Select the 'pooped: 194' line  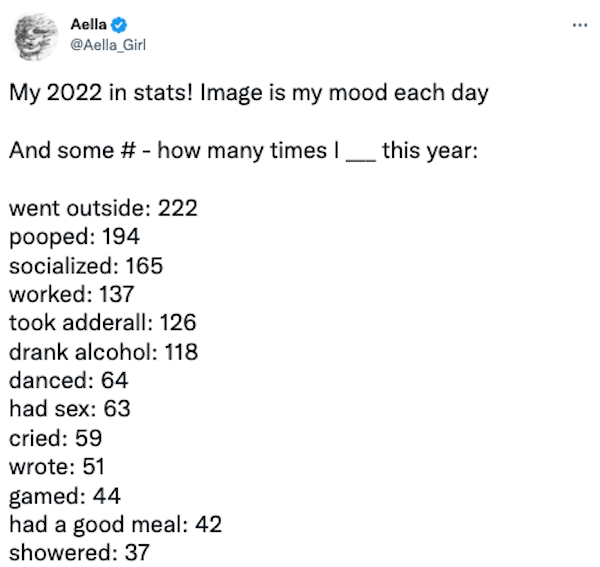(75, 237)
